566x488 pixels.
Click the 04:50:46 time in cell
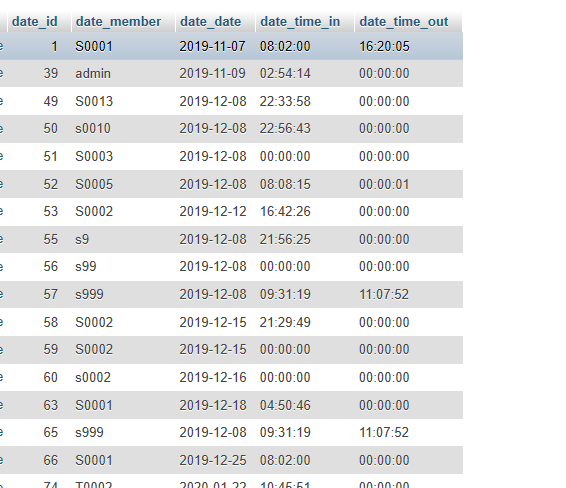[285, 405]
